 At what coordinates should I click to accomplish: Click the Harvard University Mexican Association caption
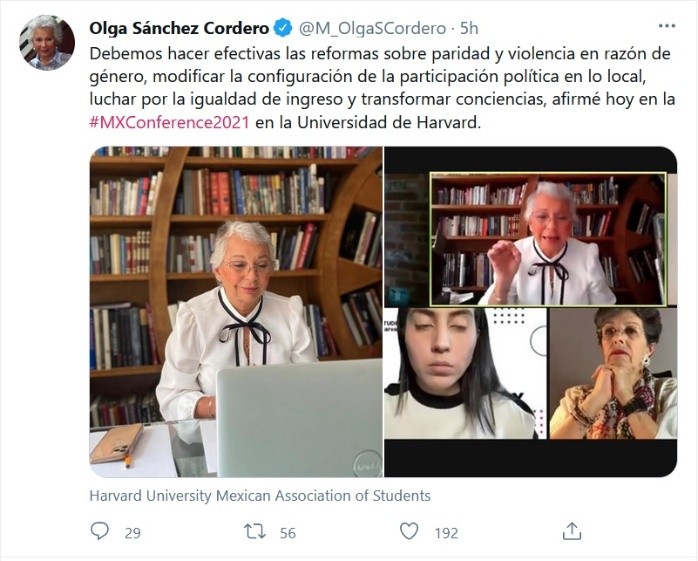coord(260,496)
